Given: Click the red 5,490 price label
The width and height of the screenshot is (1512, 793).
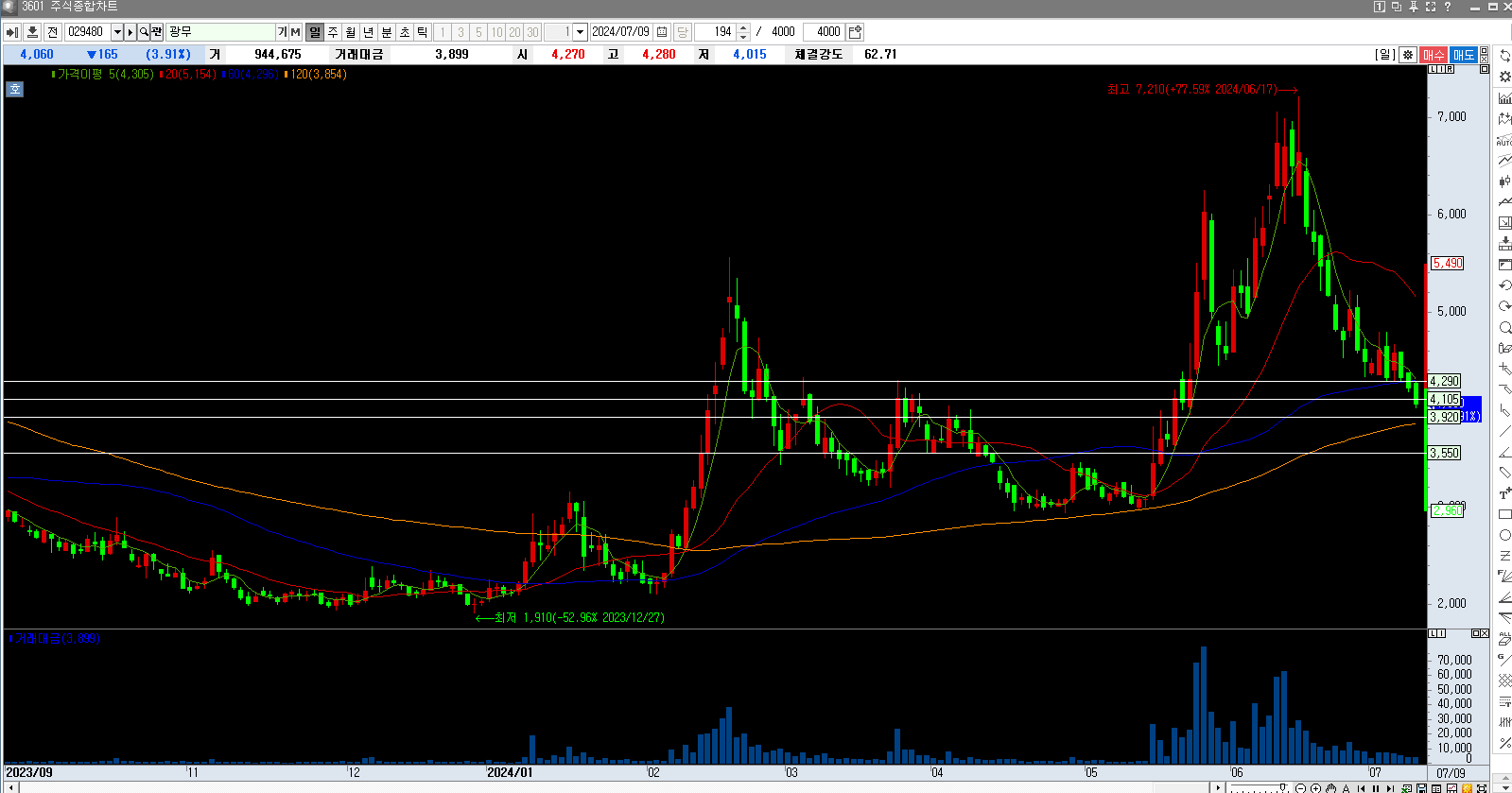Looking at the screenshot, I should click(x=1448, y=263).
